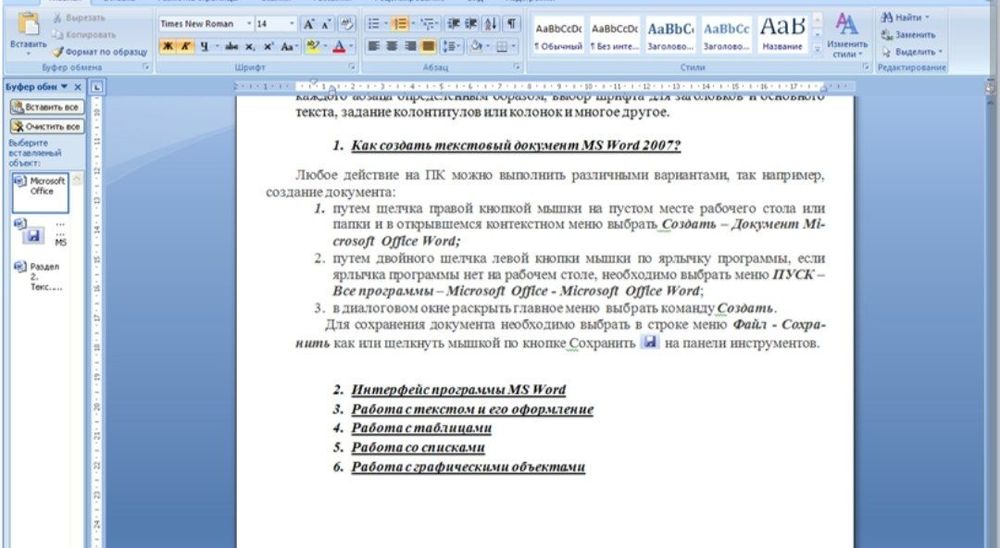The width and height of the screenshot is (1000, 548).
Task: Toggle bold Ж formatting
Action: tap(168, 47)
